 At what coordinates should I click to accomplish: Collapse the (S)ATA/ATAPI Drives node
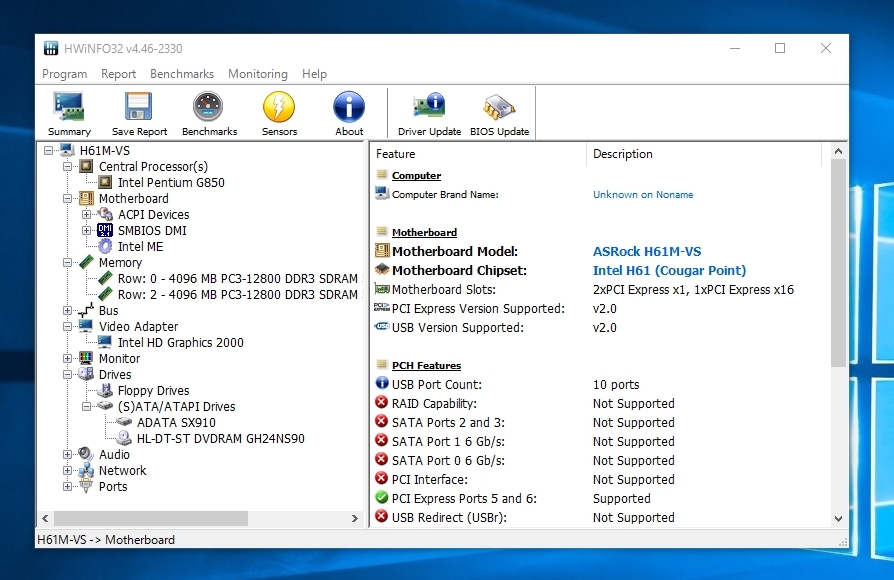[86, 406]
